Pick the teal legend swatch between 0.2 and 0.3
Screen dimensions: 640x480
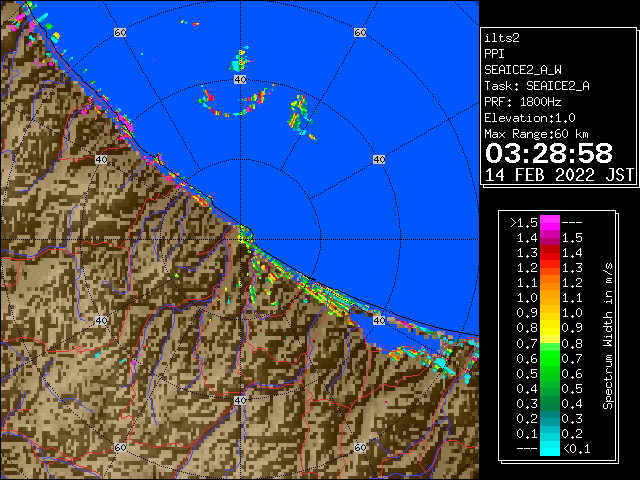coord(550,418)
